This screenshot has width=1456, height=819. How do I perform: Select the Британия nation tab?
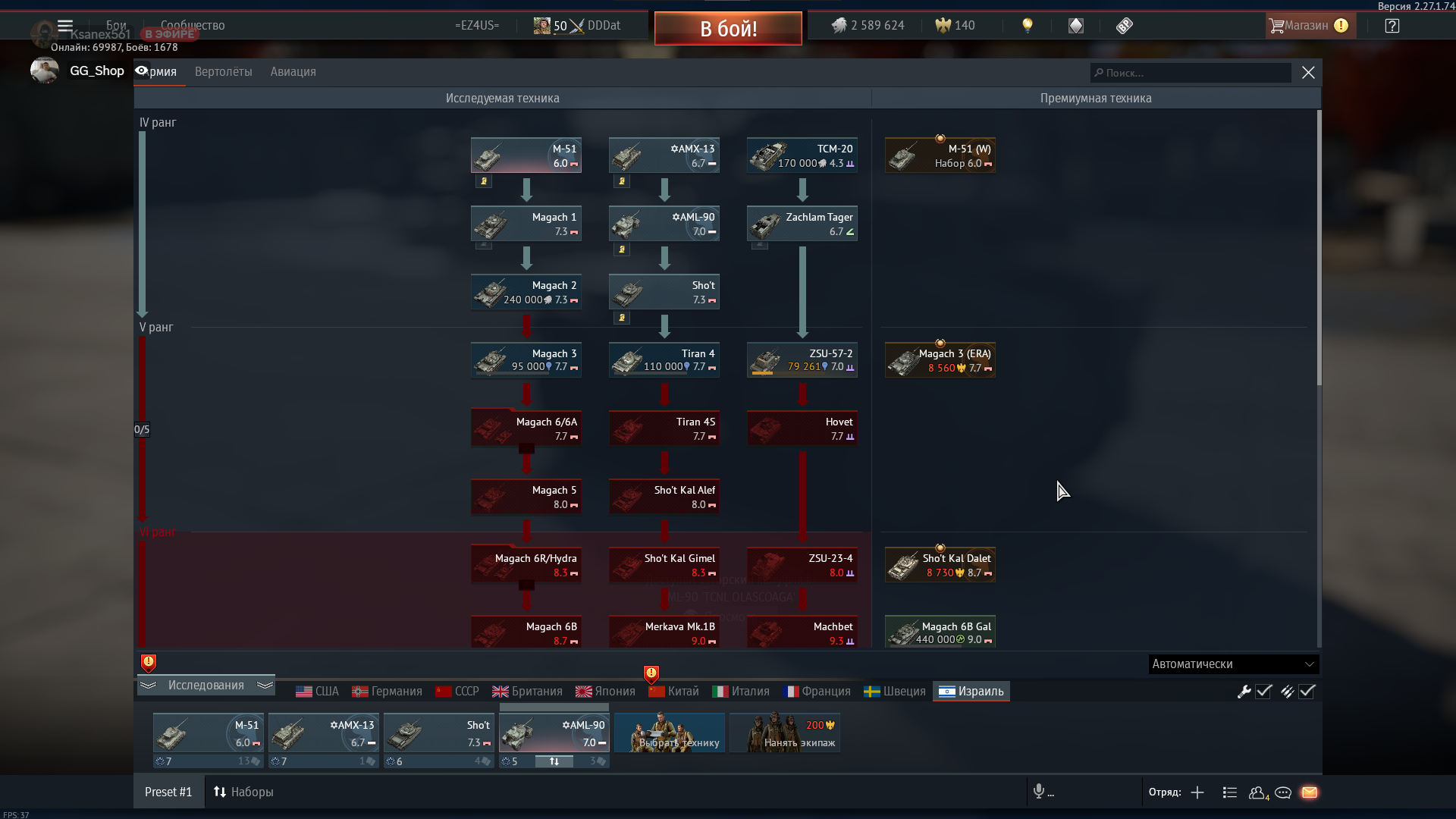527,691
